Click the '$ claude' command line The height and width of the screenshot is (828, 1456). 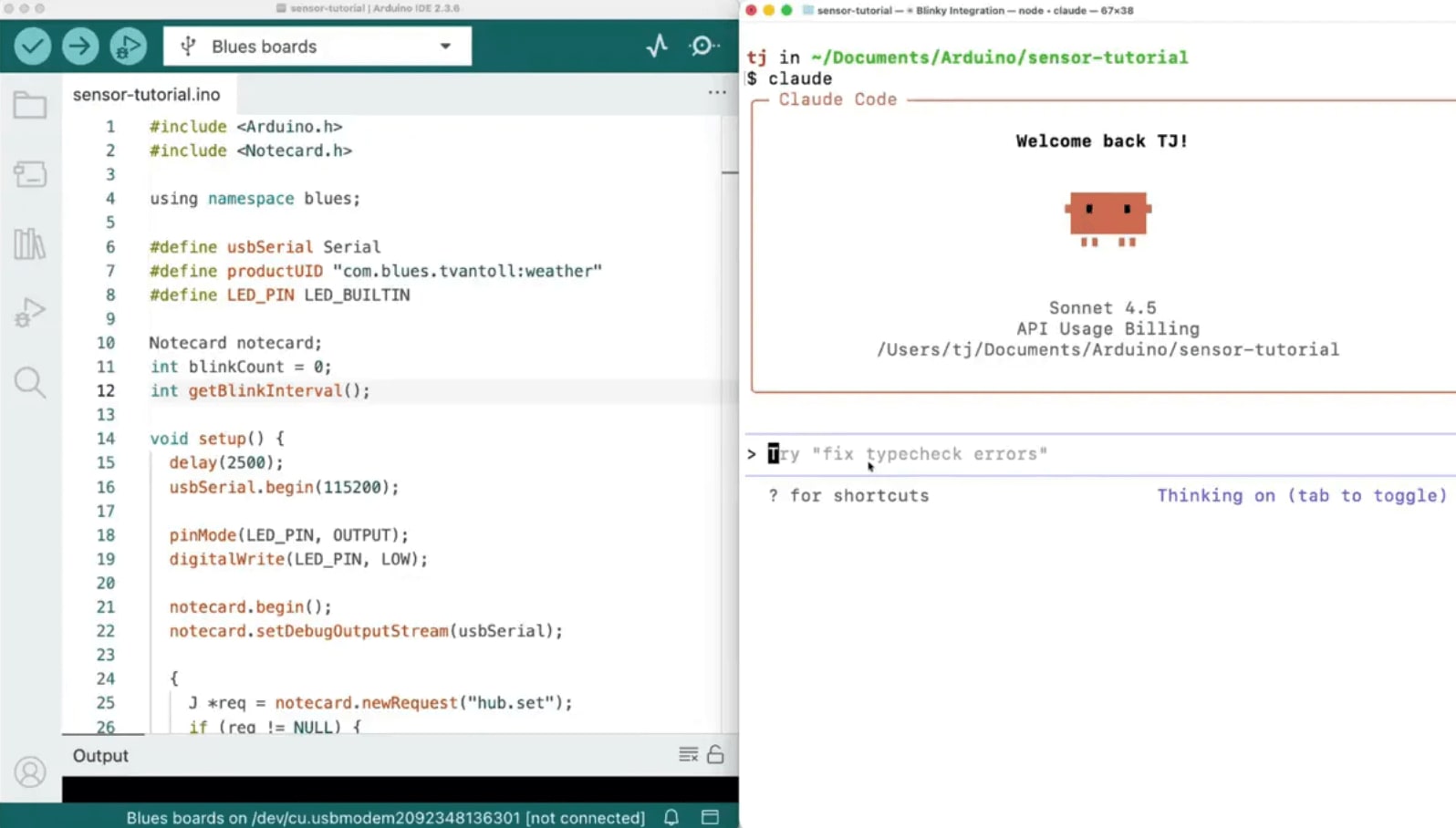coord(789,78)
